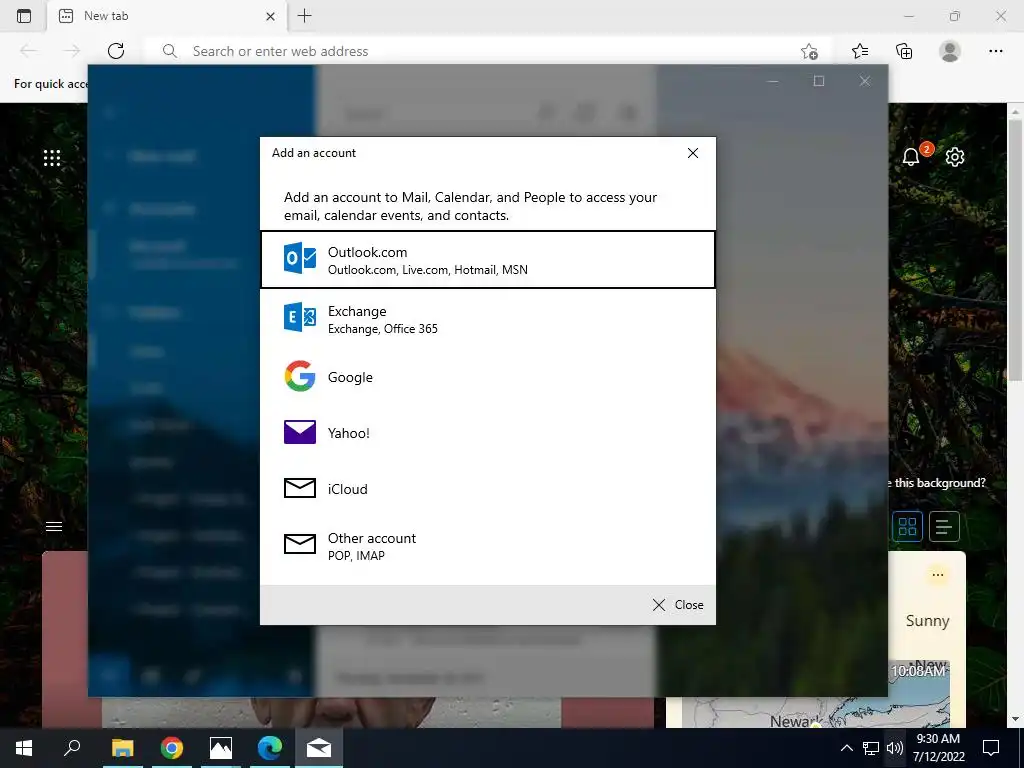
Task: Open taskbar Search
Action: (x=72, y=748)
